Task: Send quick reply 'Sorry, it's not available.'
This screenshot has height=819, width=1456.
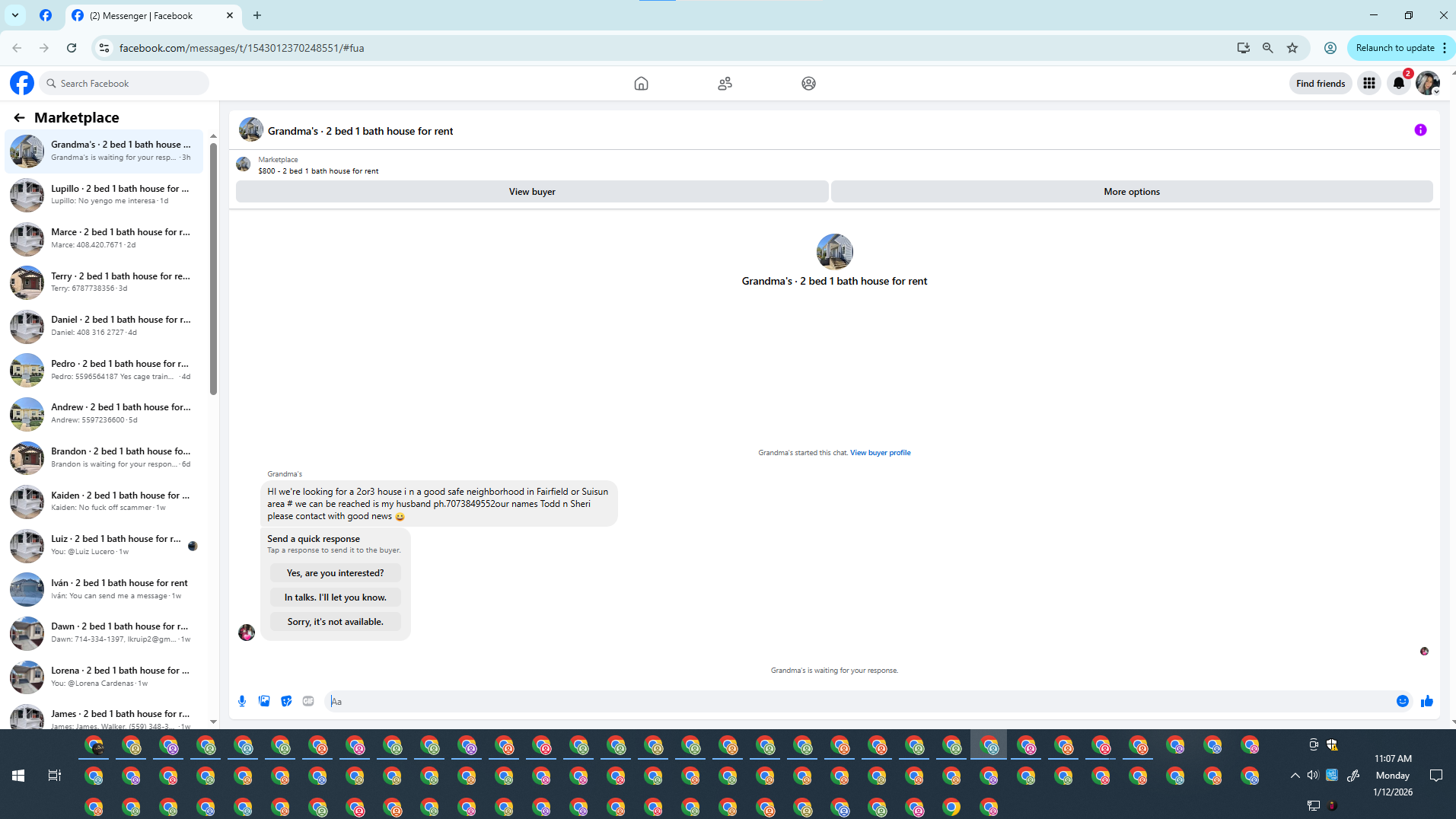Action: coord(335,622)
